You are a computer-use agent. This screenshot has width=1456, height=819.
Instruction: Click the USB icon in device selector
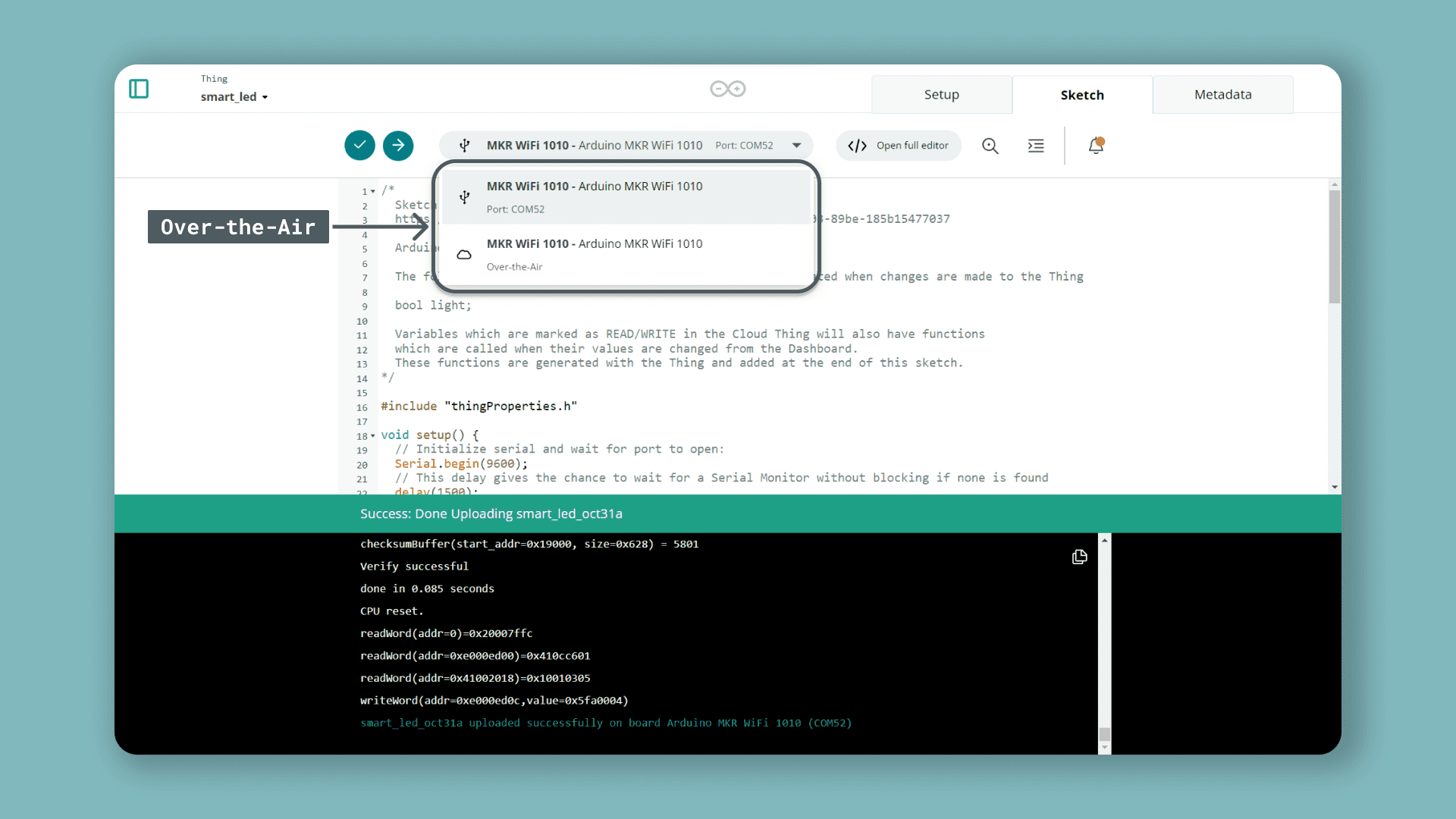(x=465, y=145)
